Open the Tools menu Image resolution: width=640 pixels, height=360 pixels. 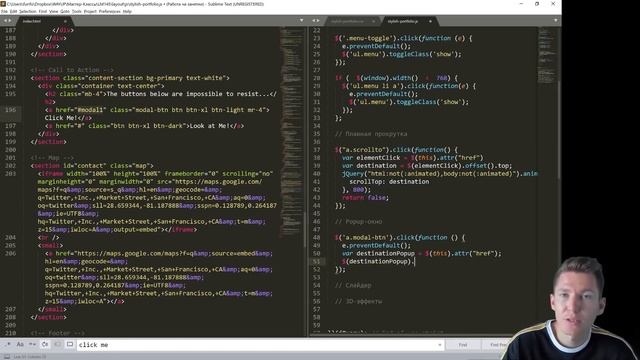click(77, 11)
